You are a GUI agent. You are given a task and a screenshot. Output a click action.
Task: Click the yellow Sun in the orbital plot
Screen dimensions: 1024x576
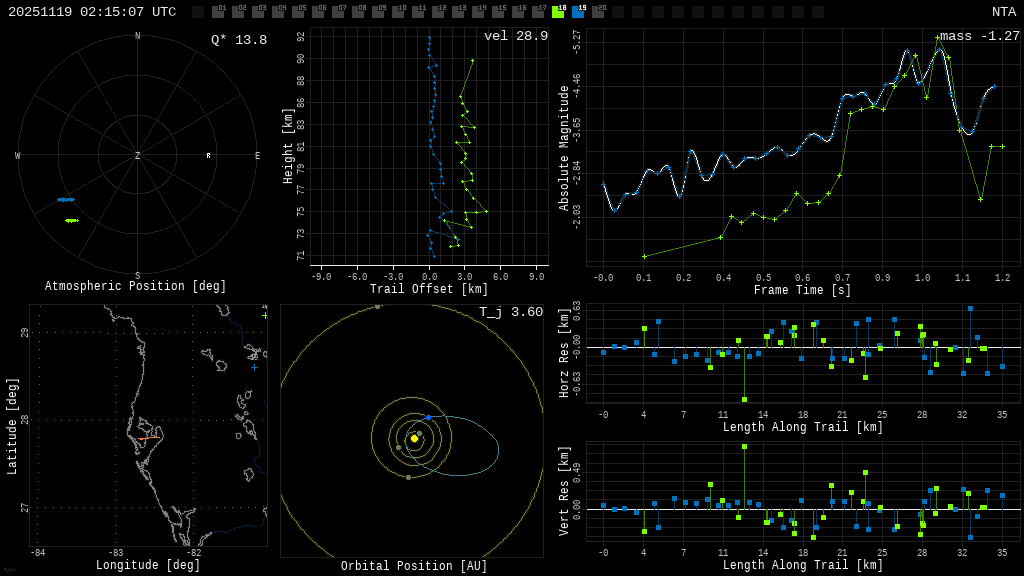tap(414, 438)
